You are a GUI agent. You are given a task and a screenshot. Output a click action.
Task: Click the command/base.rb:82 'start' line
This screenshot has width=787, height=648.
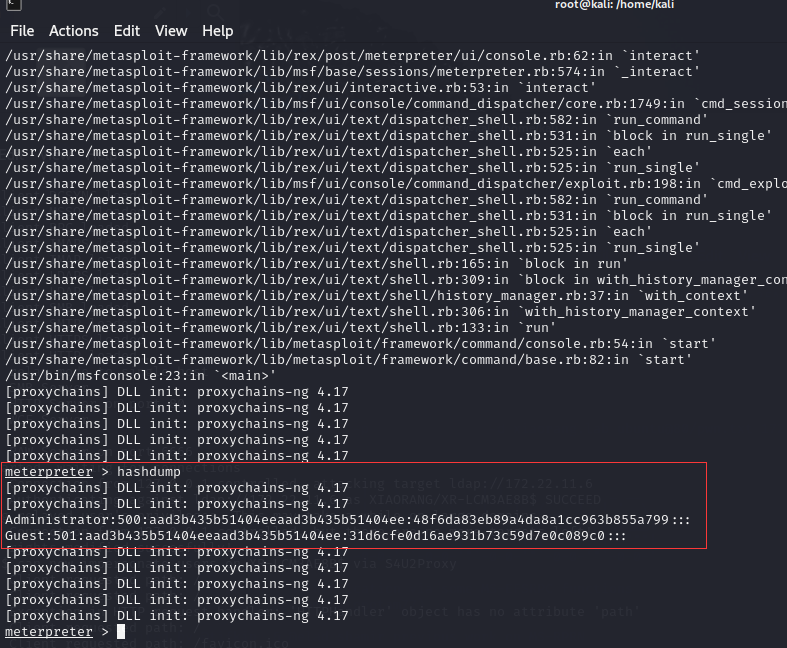(x=346, y=360)
